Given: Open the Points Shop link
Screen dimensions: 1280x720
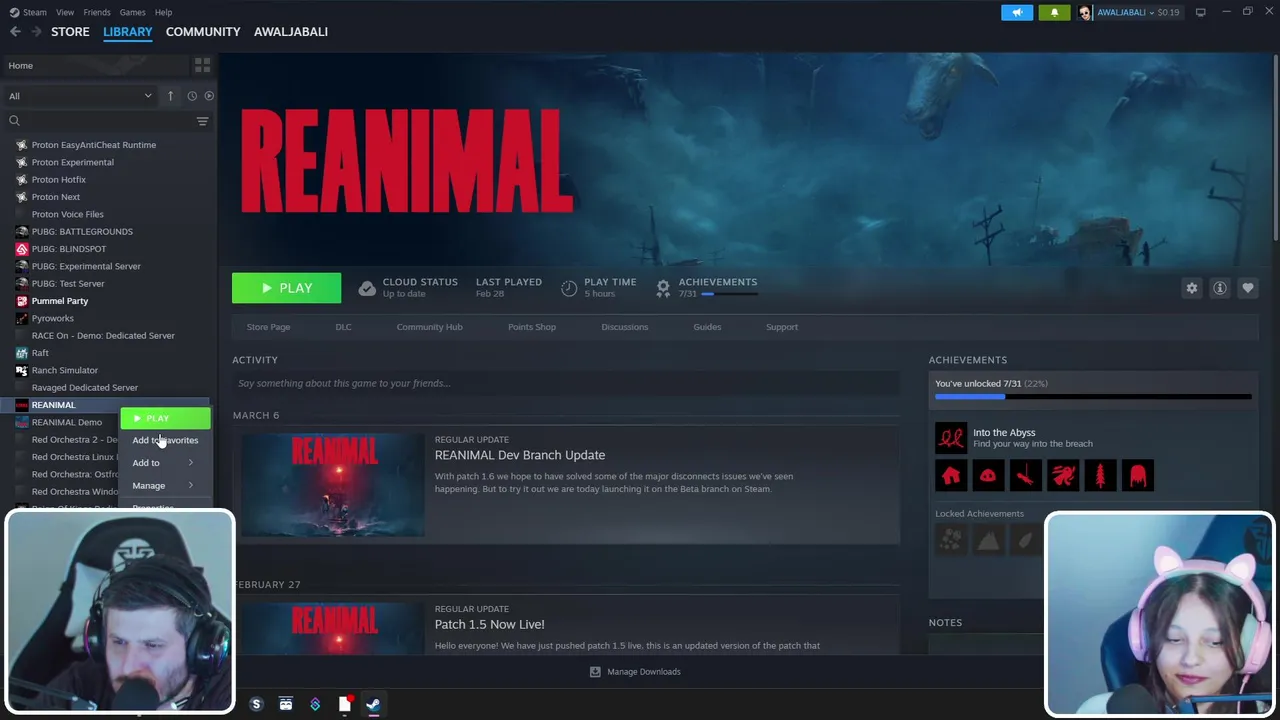Looking at the screenshot, I should pyautogui.click(x=532, y=327).
